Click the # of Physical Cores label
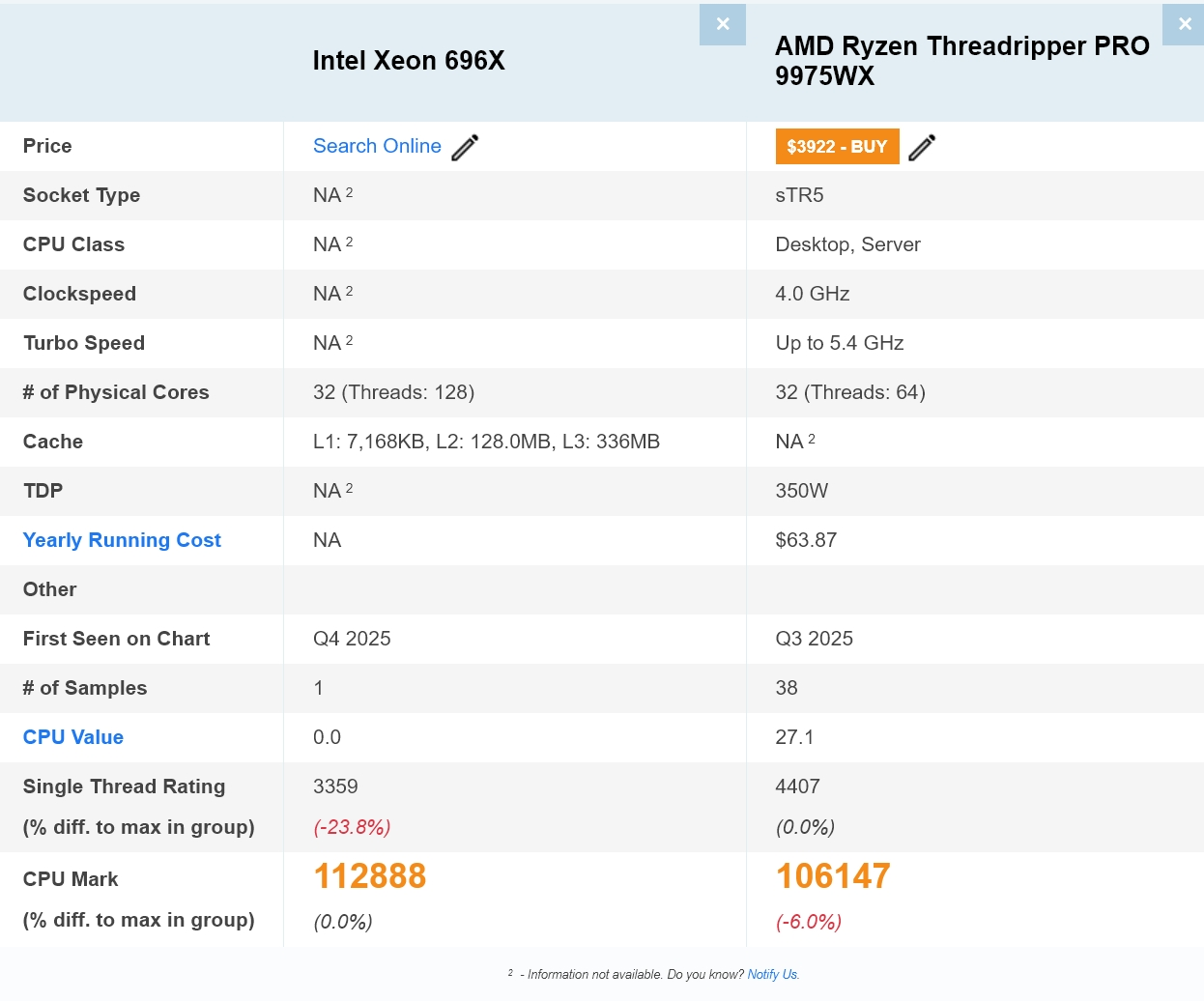 click(116, 392)
